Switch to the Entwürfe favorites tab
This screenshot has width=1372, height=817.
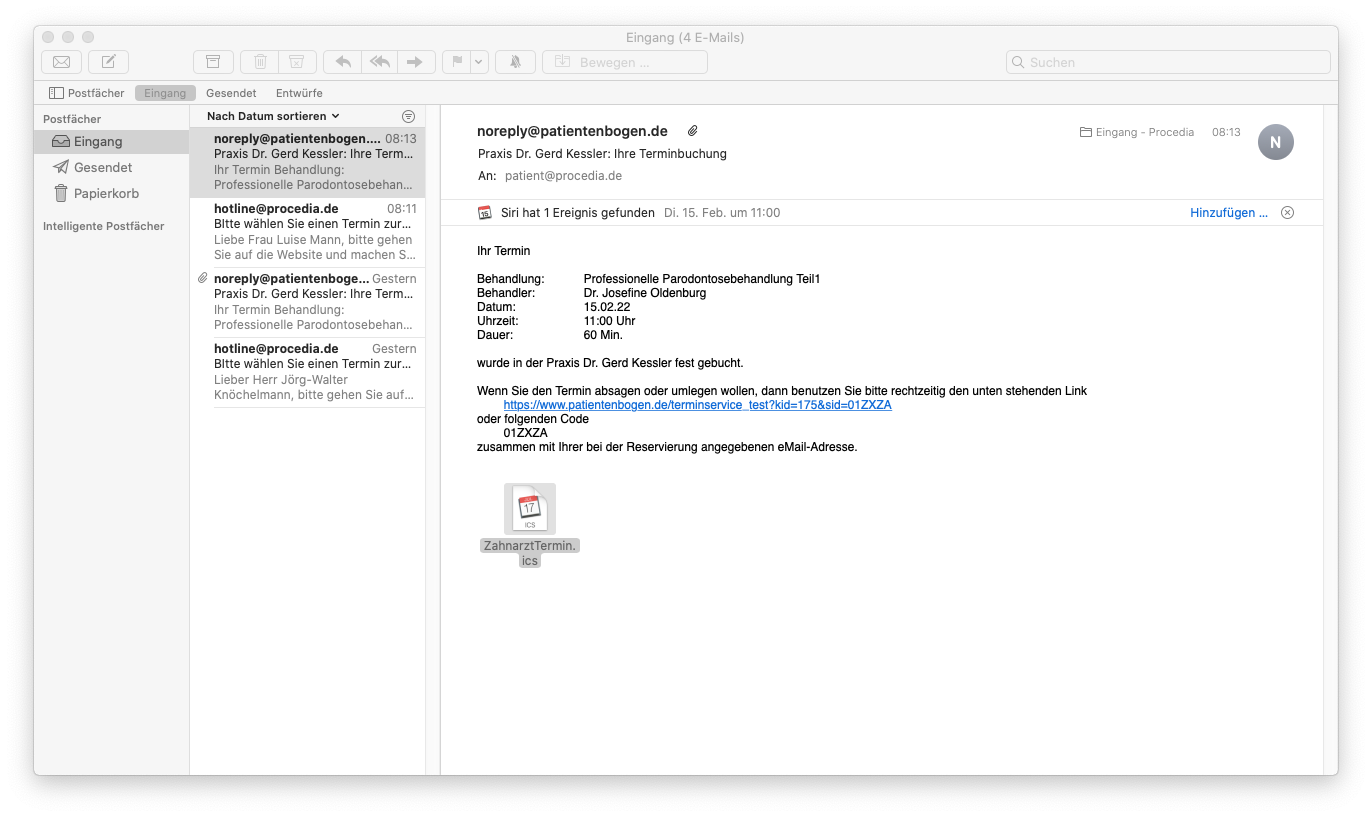tap(299, 93)
